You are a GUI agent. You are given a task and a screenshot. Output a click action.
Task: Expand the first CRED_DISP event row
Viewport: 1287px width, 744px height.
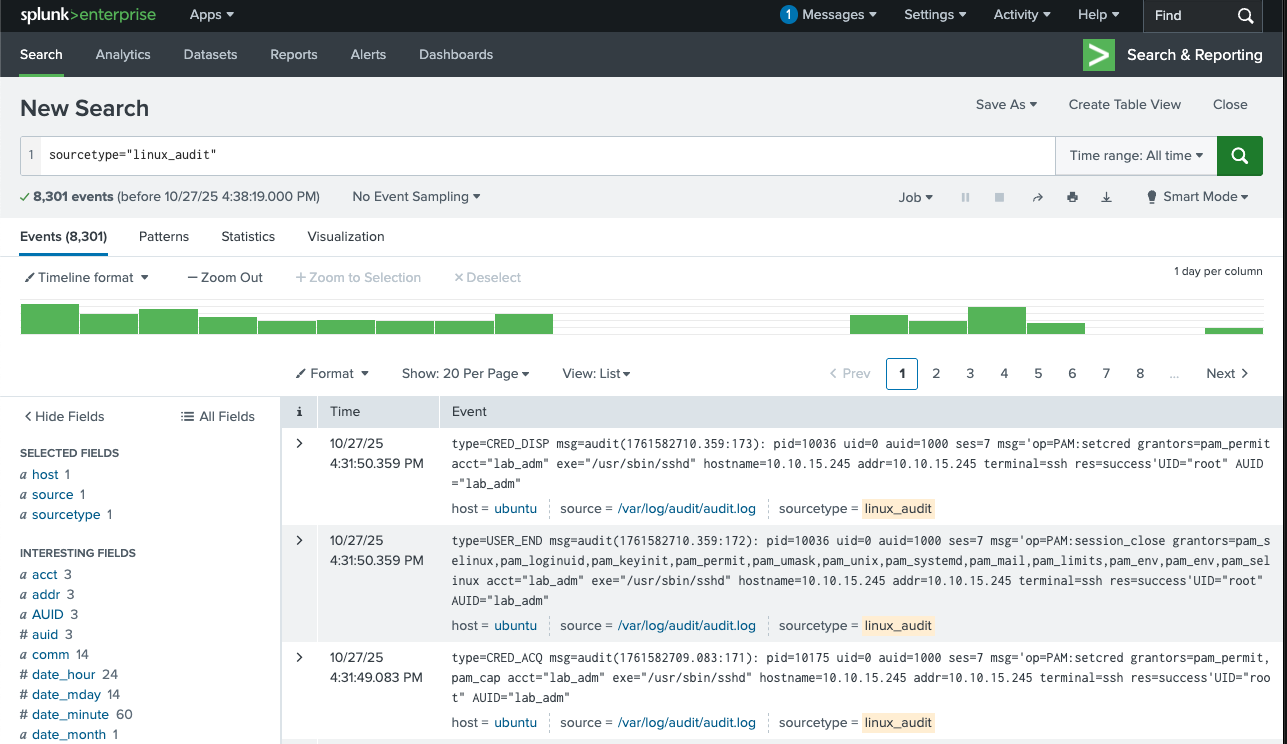coord(299,443)
